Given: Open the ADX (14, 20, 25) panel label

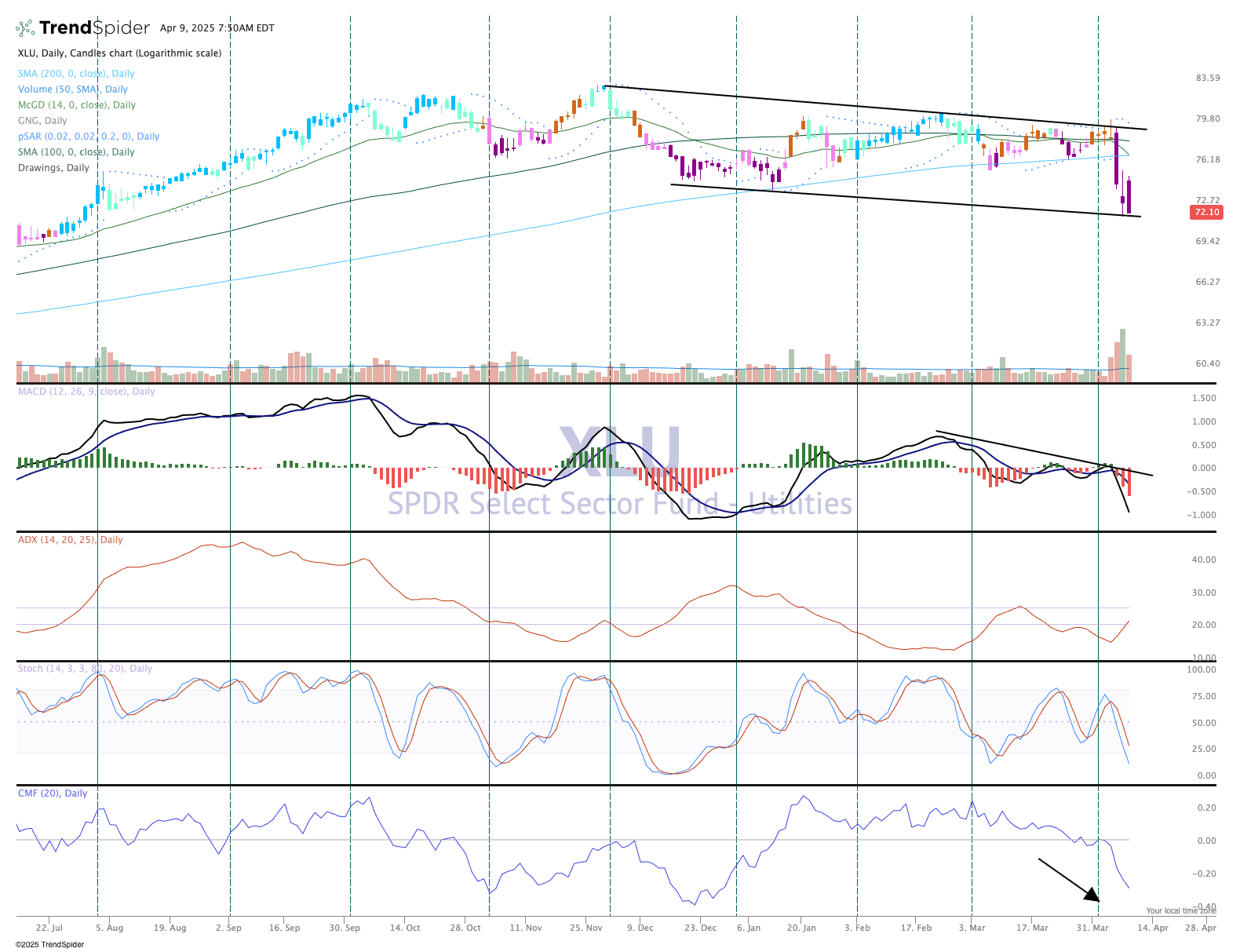Looking at the screenshot, I should coord(71,540).
